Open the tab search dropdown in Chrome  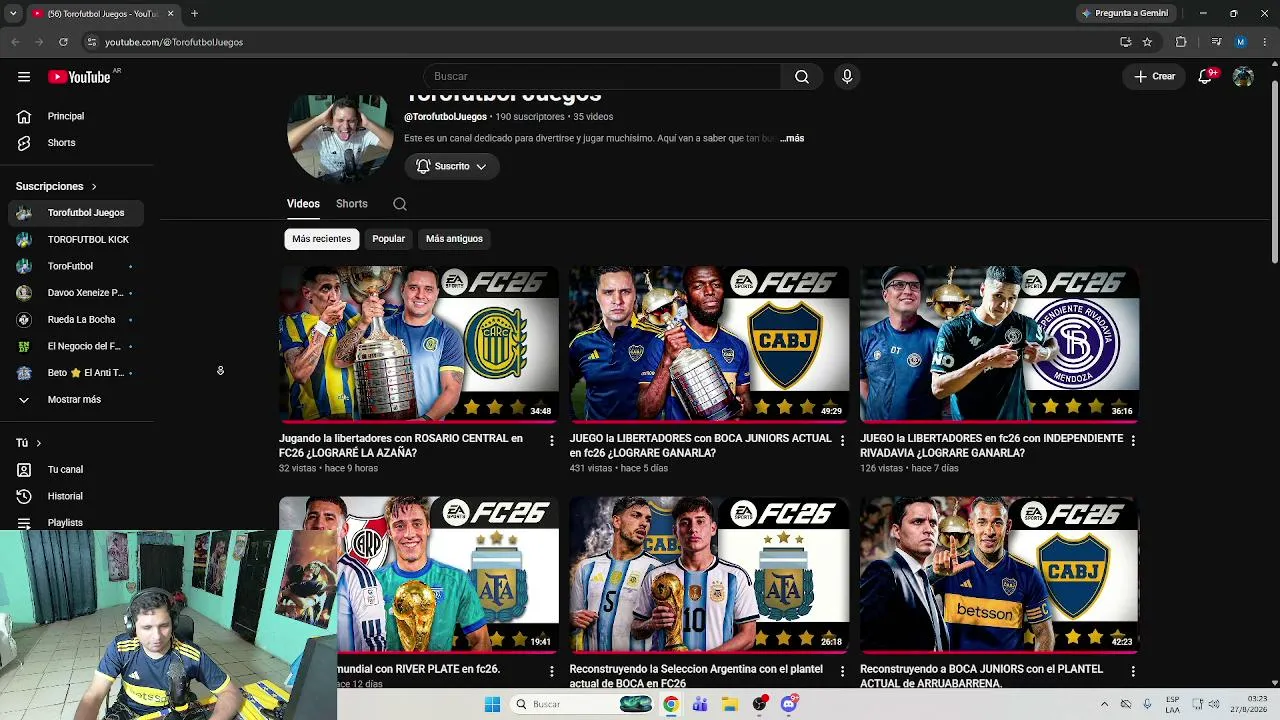tap(13, 13)
